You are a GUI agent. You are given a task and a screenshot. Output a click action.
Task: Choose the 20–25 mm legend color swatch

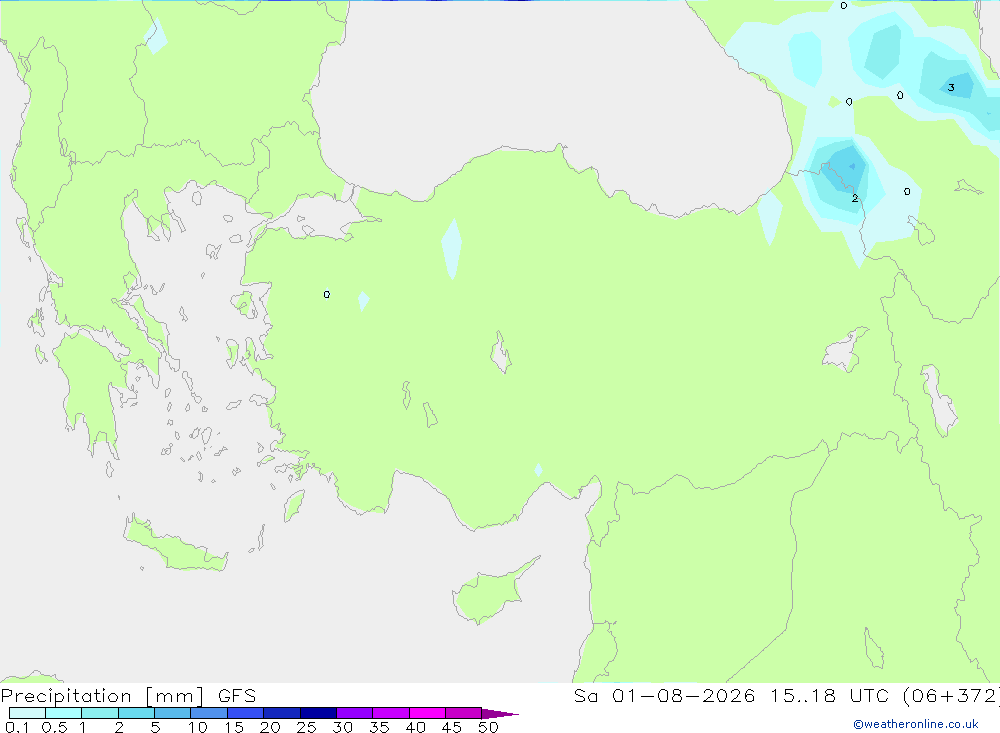tap(281, 713)
